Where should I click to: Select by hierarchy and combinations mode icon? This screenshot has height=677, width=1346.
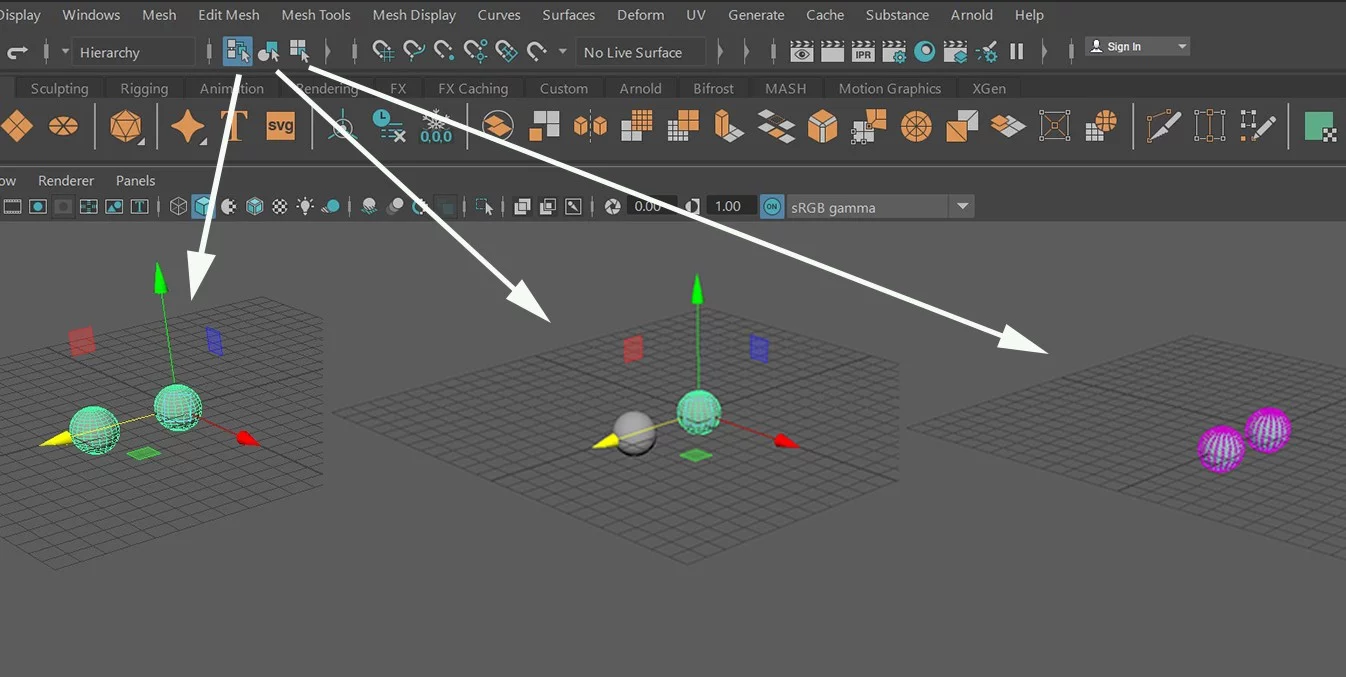237,51
